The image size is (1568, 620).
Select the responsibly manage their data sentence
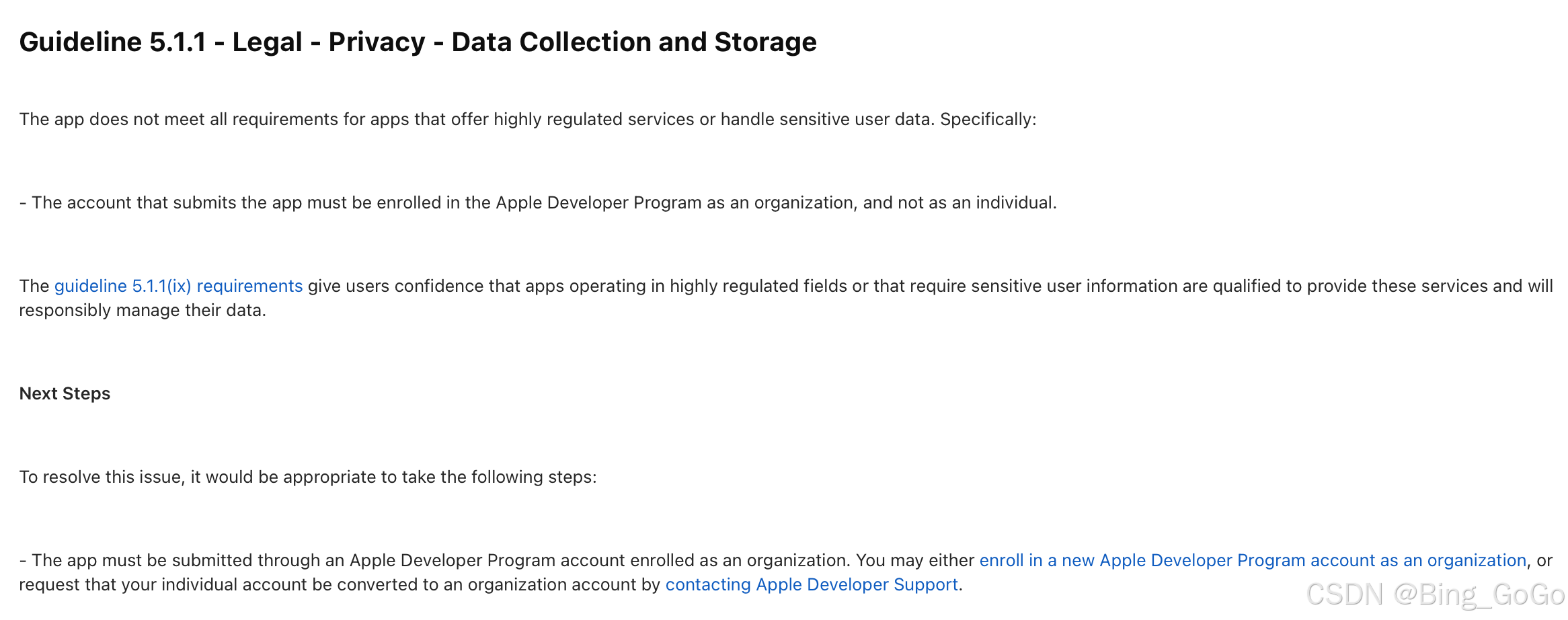143,310
